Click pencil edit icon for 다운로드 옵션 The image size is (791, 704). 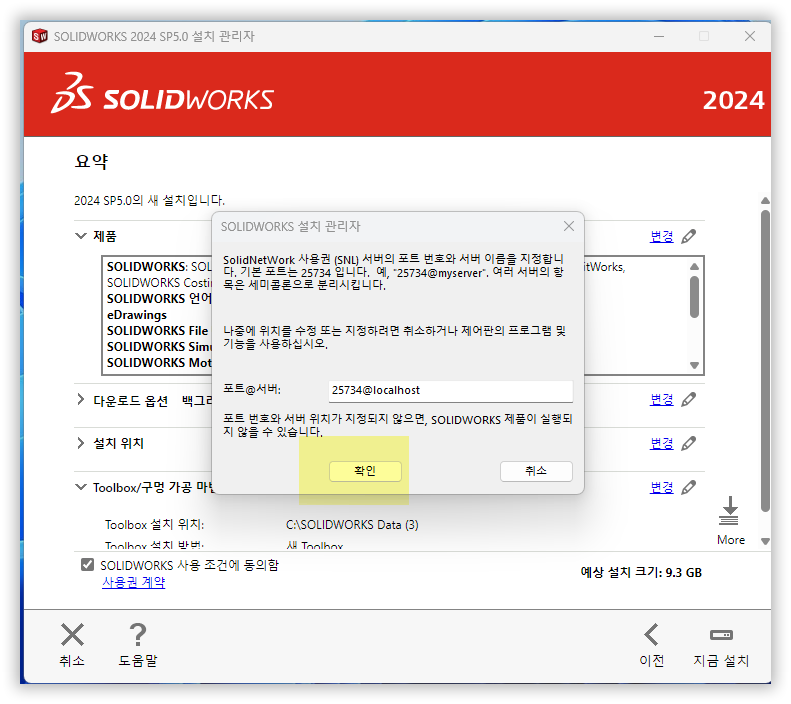point(689,399)
